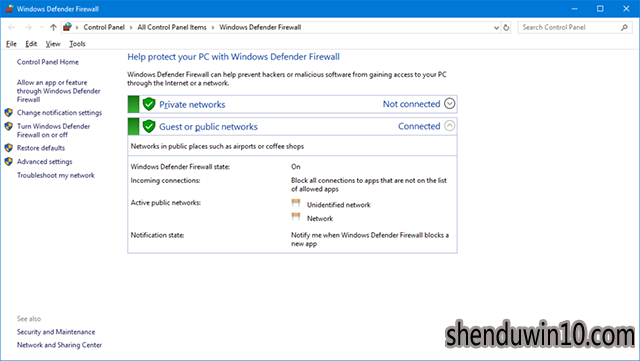Image resolution: width=640 pixels, height=361 pixels.
Task: Minimize the Windows Defender Firewall window
Action: click(574, 9)
